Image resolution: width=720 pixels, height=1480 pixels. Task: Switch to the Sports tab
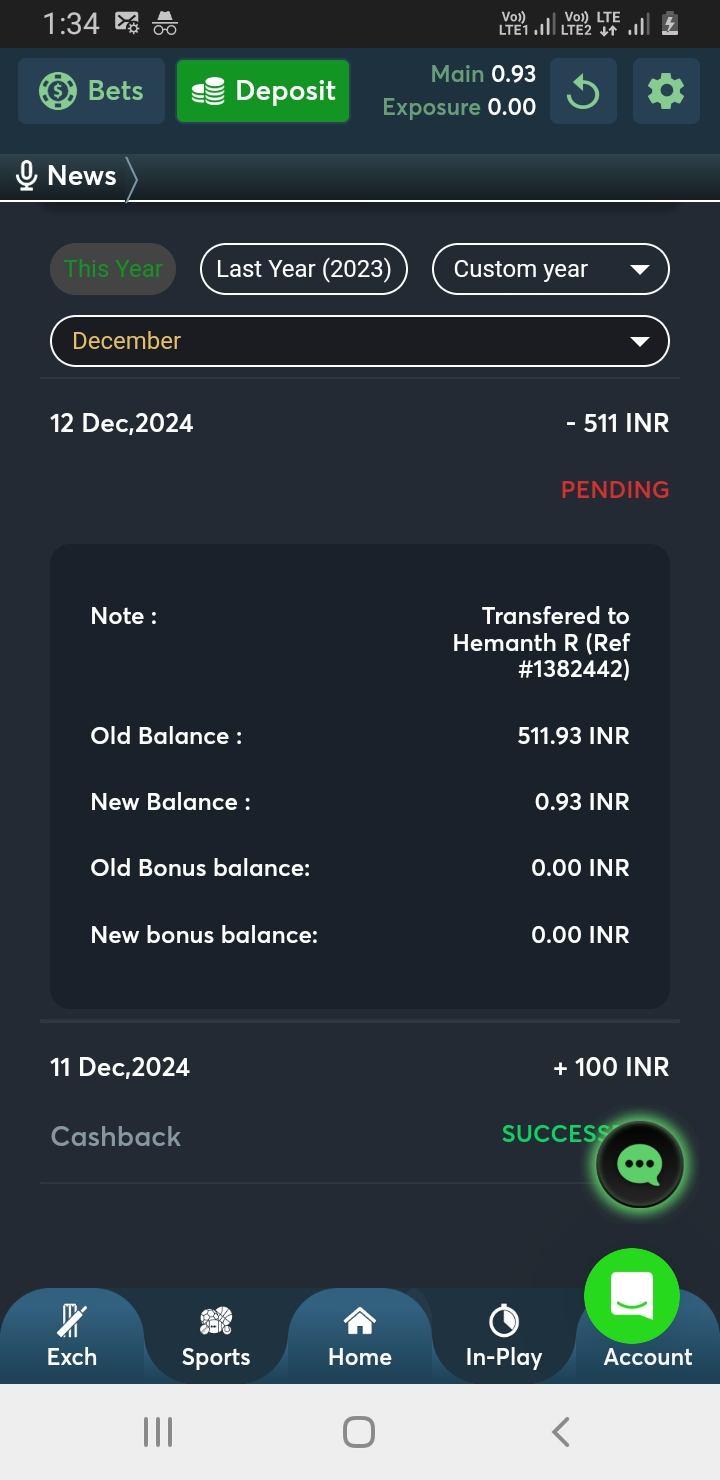[216, 1336]
